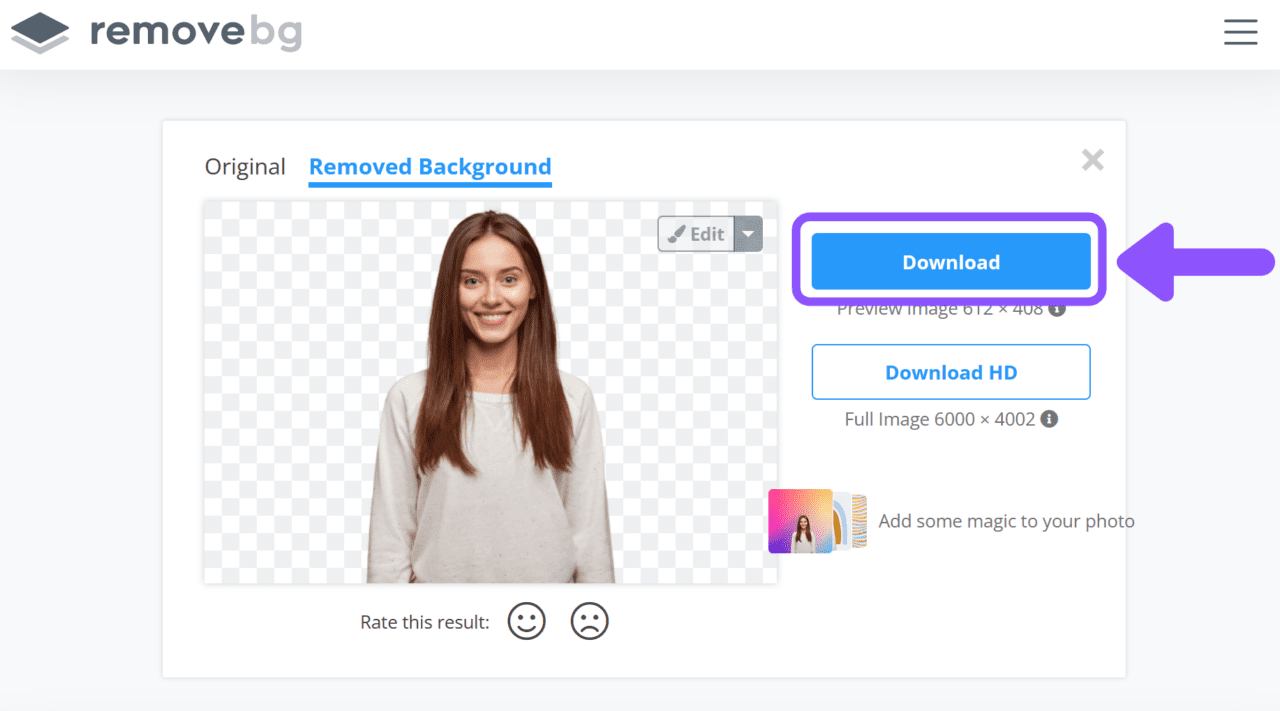Click the removebg wordmark text
The width and height of the screenshot is (1280, 711).
coord(192,32)
